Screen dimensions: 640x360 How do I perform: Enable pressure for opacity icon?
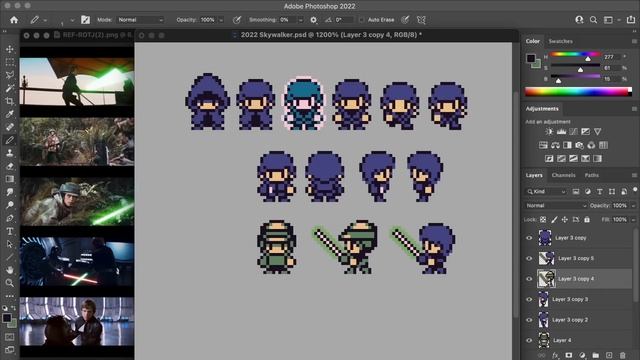(237, 20)
